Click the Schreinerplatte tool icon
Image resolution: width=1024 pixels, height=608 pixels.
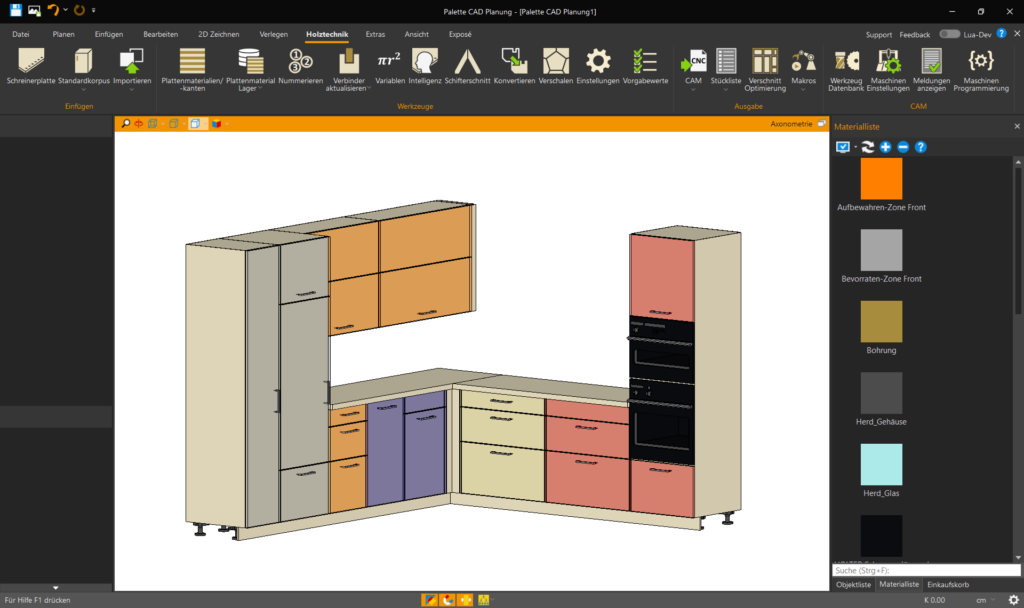pyautogui.click(x=31, y=62)
